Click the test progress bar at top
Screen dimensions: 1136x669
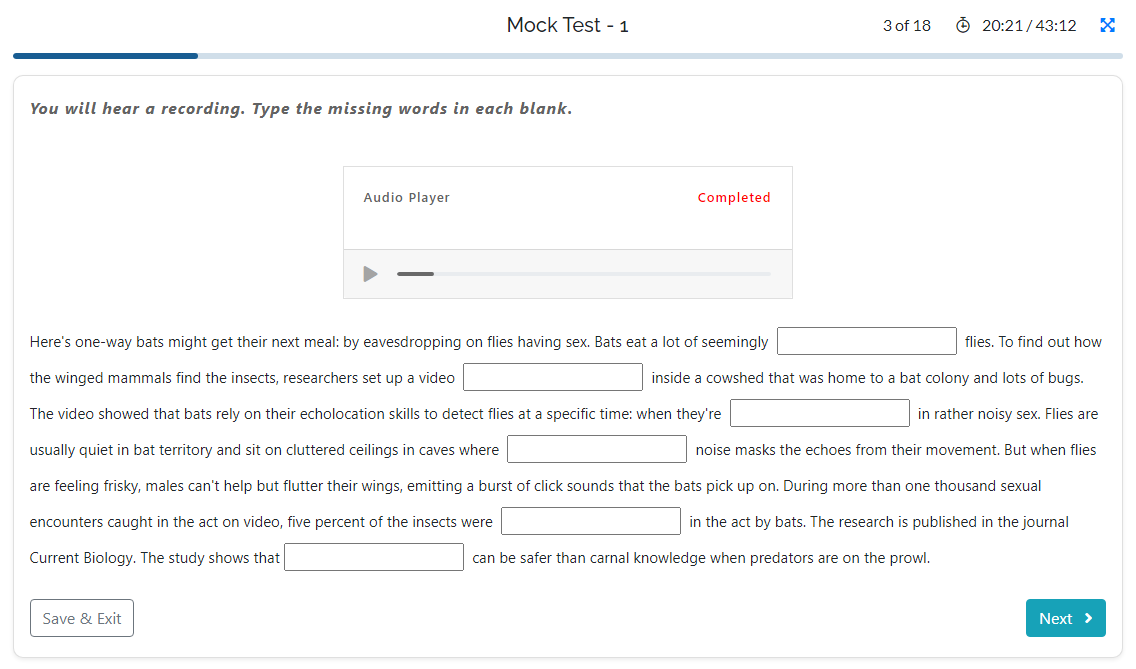[x=568, y=56]
